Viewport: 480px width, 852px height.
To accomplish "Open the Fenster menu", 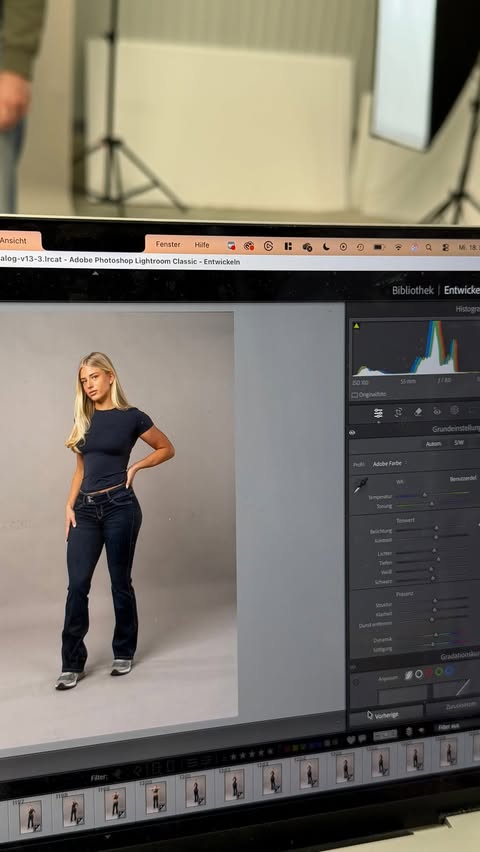I will [x=168, y=245].
